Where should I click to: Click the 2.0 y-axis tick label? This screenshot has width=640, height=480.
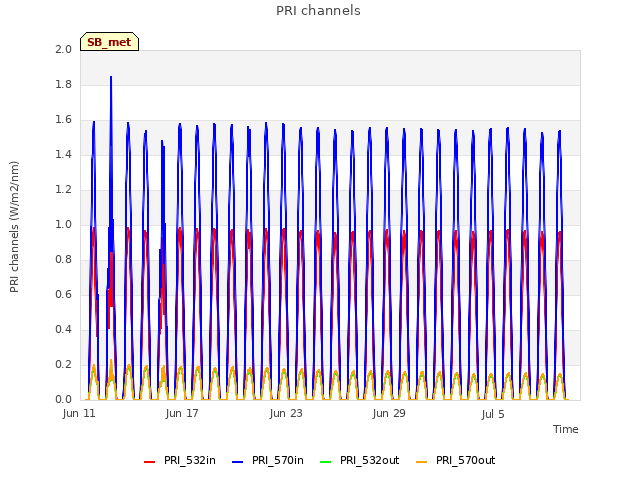click(63, 49)
